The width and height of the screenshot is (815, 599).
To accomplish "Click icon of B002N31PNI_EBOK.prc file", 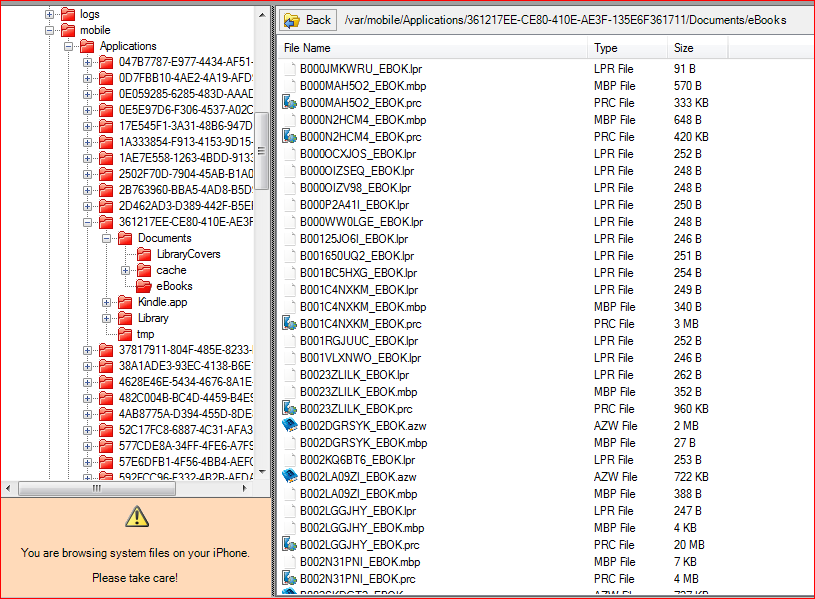I will pos(289,578).
